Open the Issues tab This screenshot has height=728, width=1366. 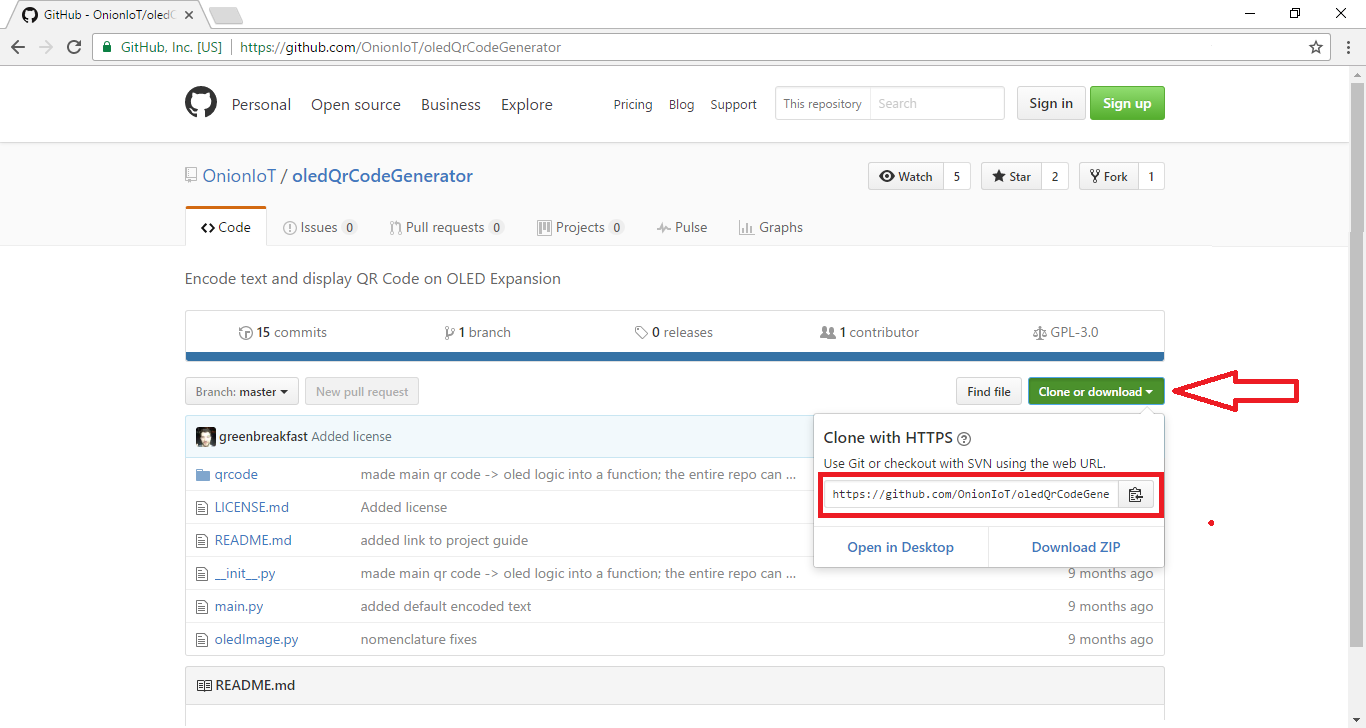(319, 227)
